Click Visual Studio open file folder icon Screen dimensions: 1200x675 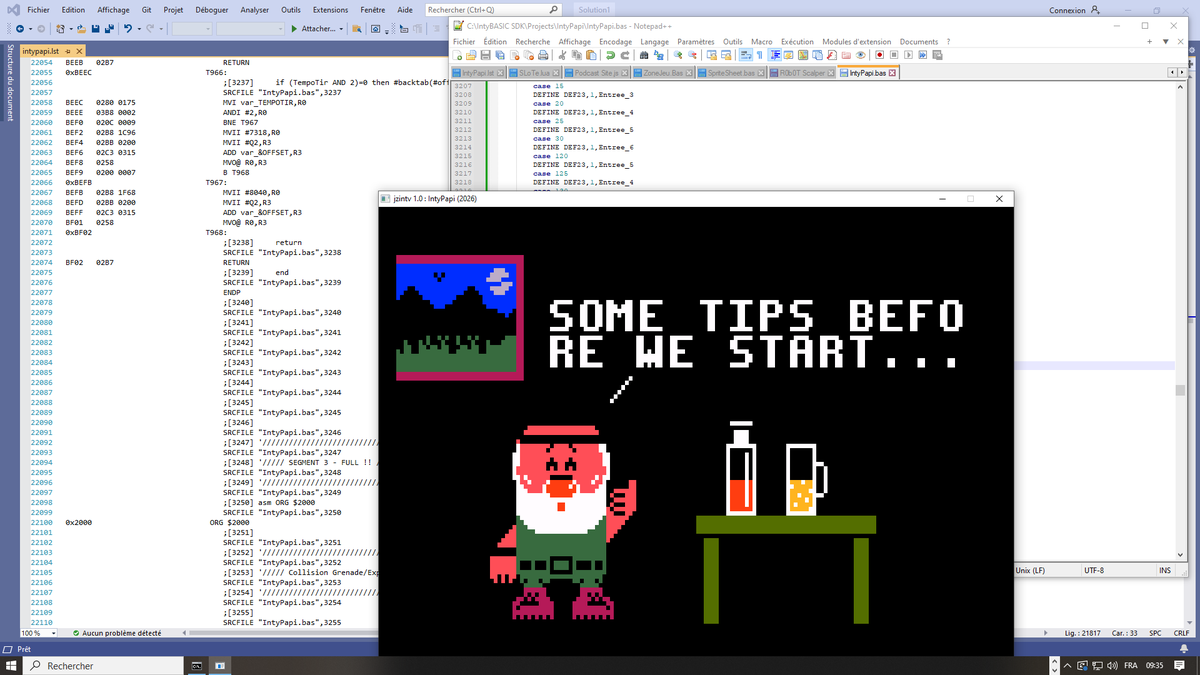(81, 28)
